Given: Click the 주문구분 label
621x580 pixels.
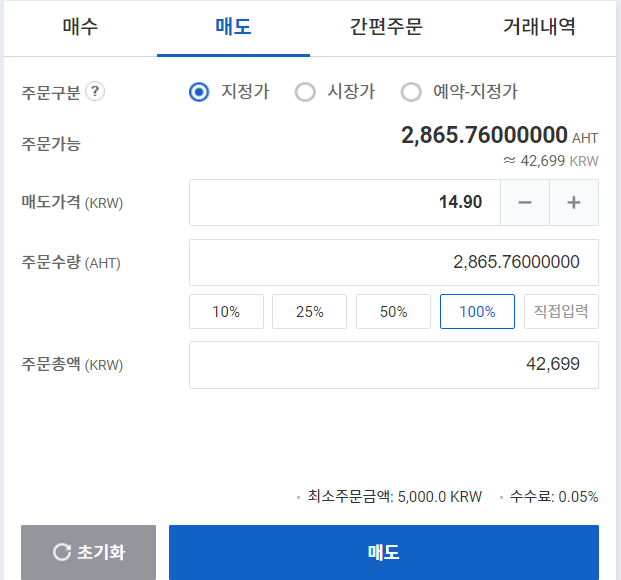Looking at the screenshot, I should [x=51, y=93].
